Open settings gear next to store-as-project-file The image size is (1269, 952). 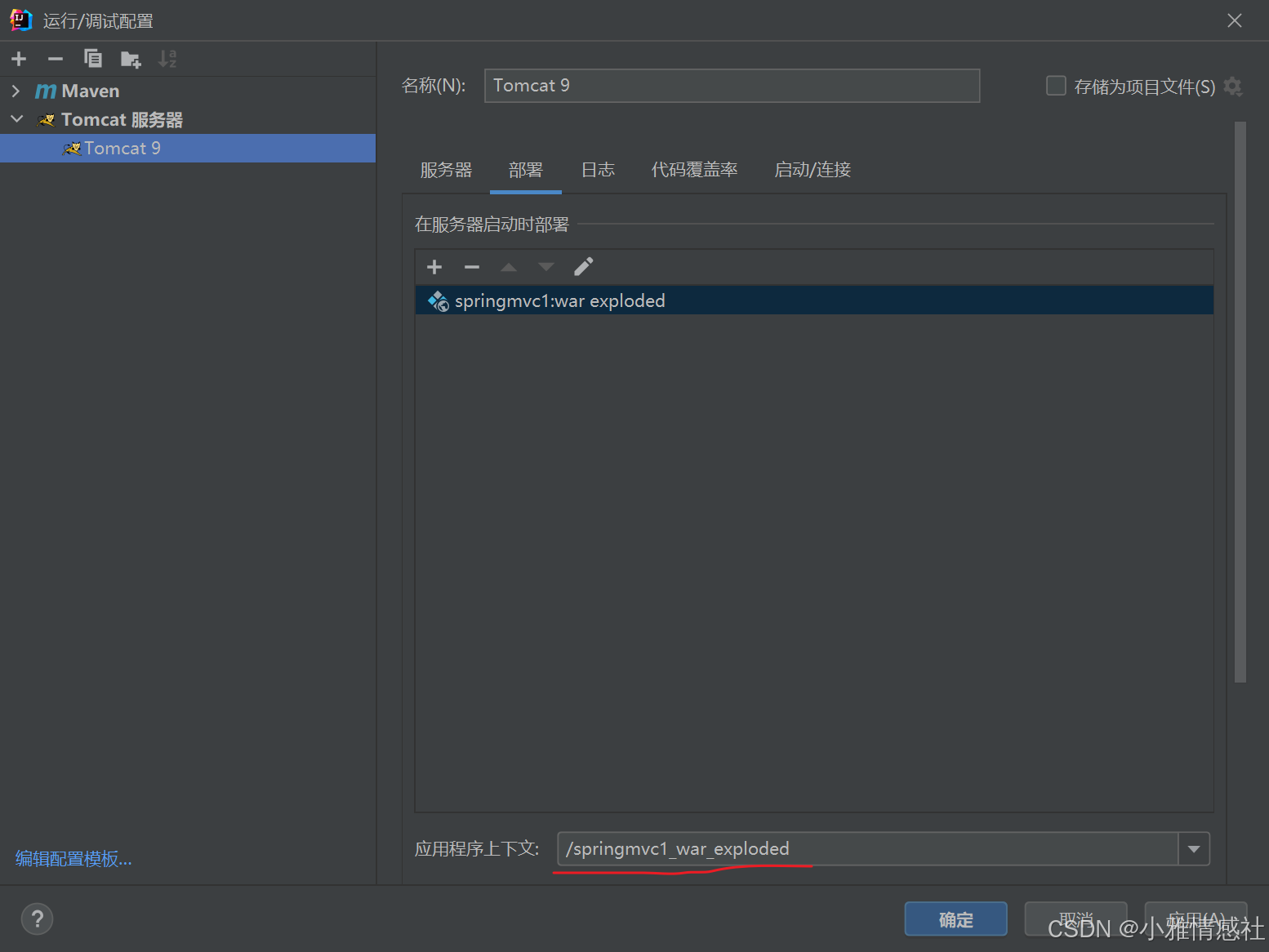point(1233,87)
